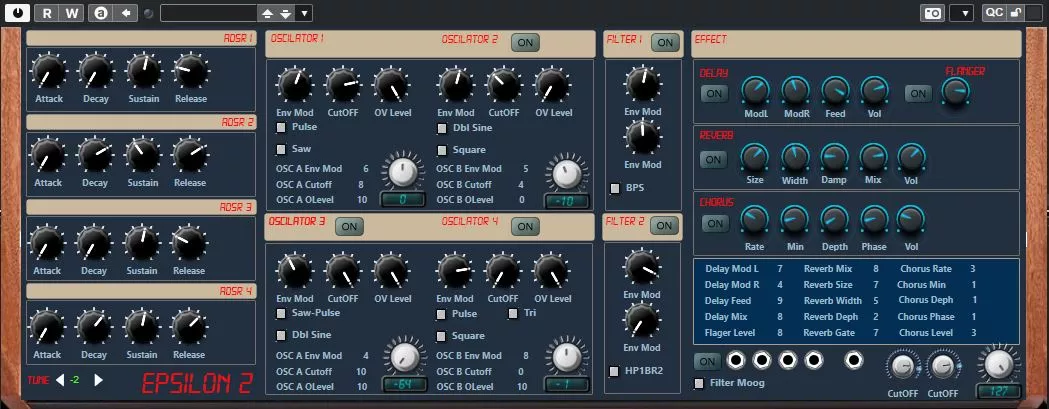This screenshot has height=409, width=1049.
Task: Turn on the Delay effect
Action: (x=713, y=93)
